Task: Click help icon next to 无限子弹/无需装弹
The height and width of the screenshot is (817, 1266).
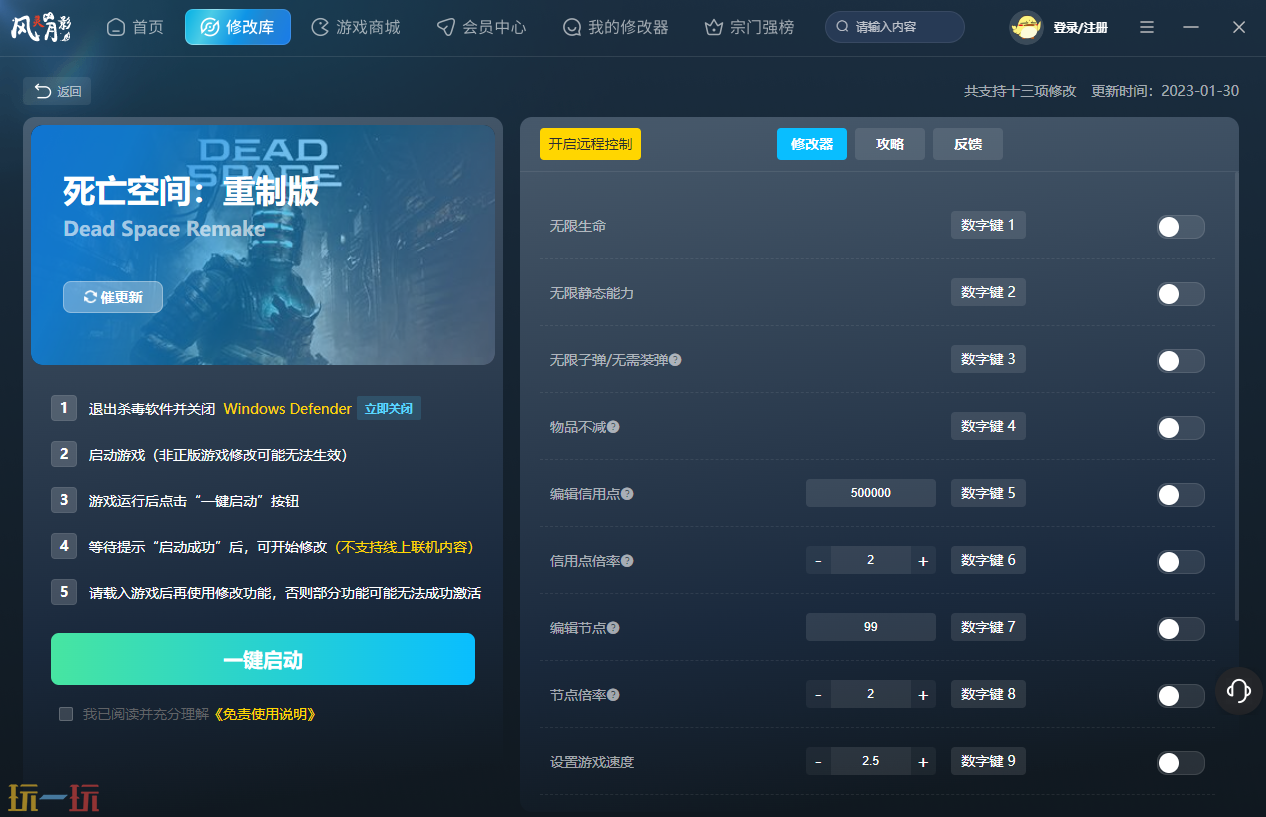Action: [x=675, y=360]
